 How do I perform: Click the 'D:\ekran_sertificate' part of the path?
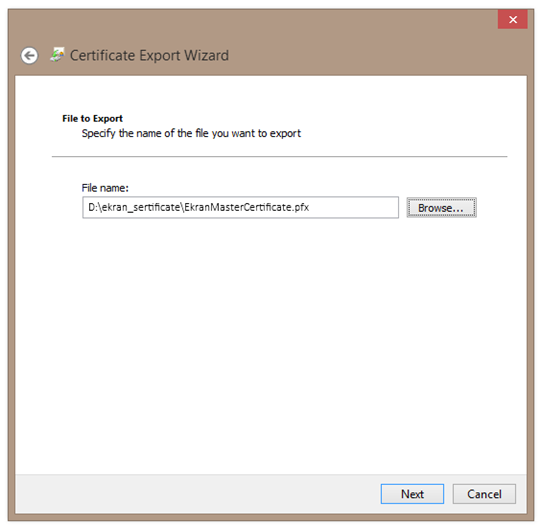(134, 207)
